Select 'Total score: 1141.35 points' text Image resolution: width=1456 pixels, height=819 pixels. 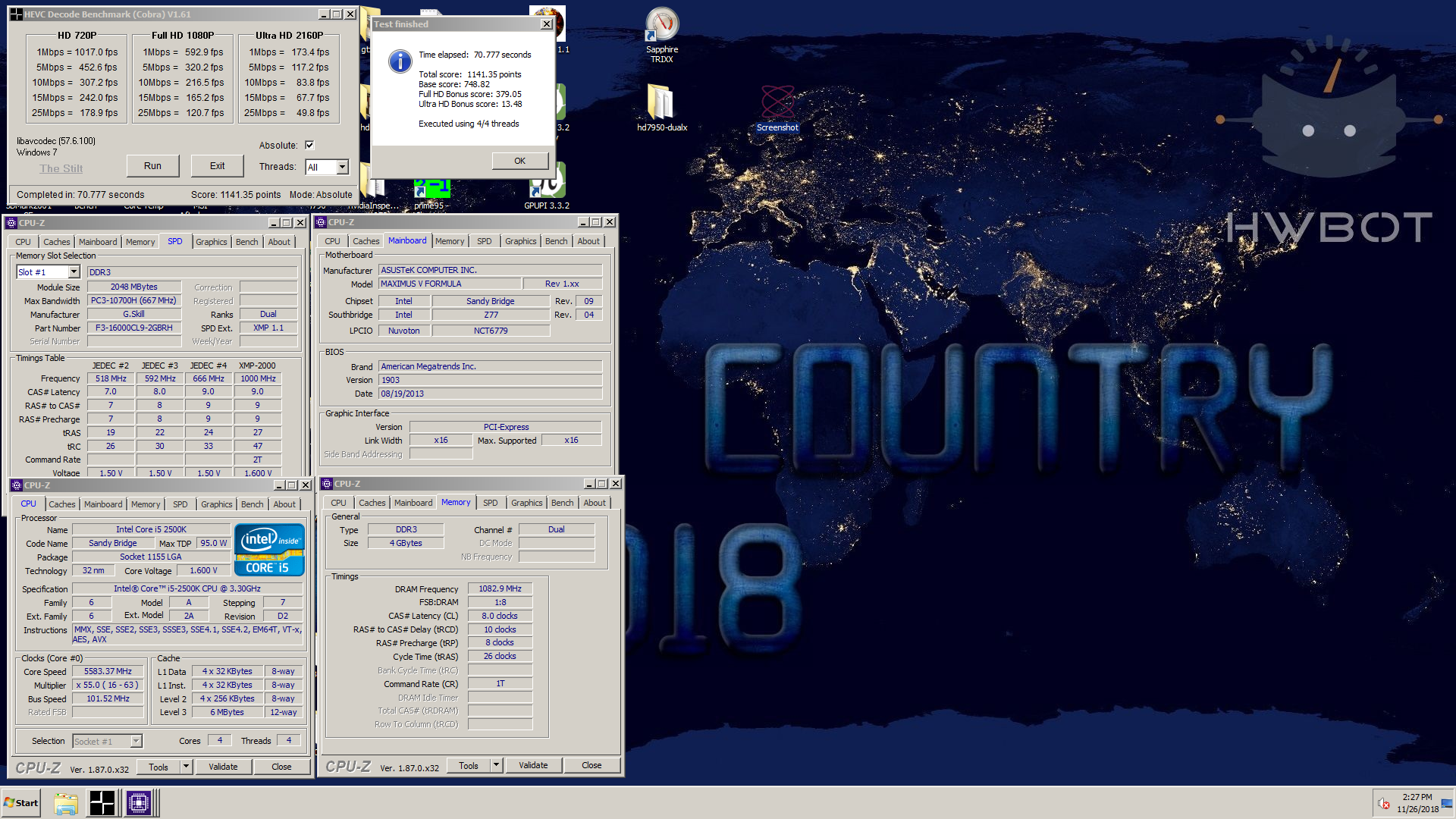tap(469, 74)
